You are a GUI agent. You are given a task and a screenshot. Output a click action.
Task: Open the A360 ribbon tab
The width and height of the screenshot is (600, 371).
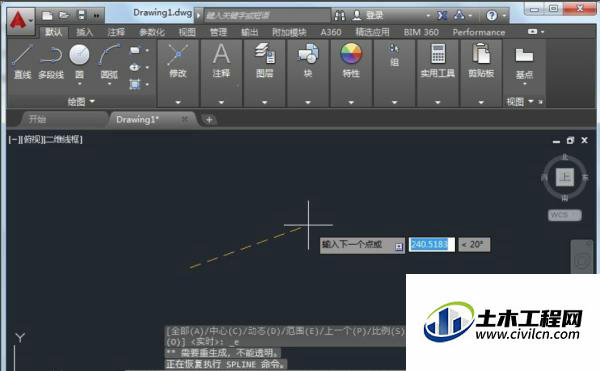click(x=331, y=33)
